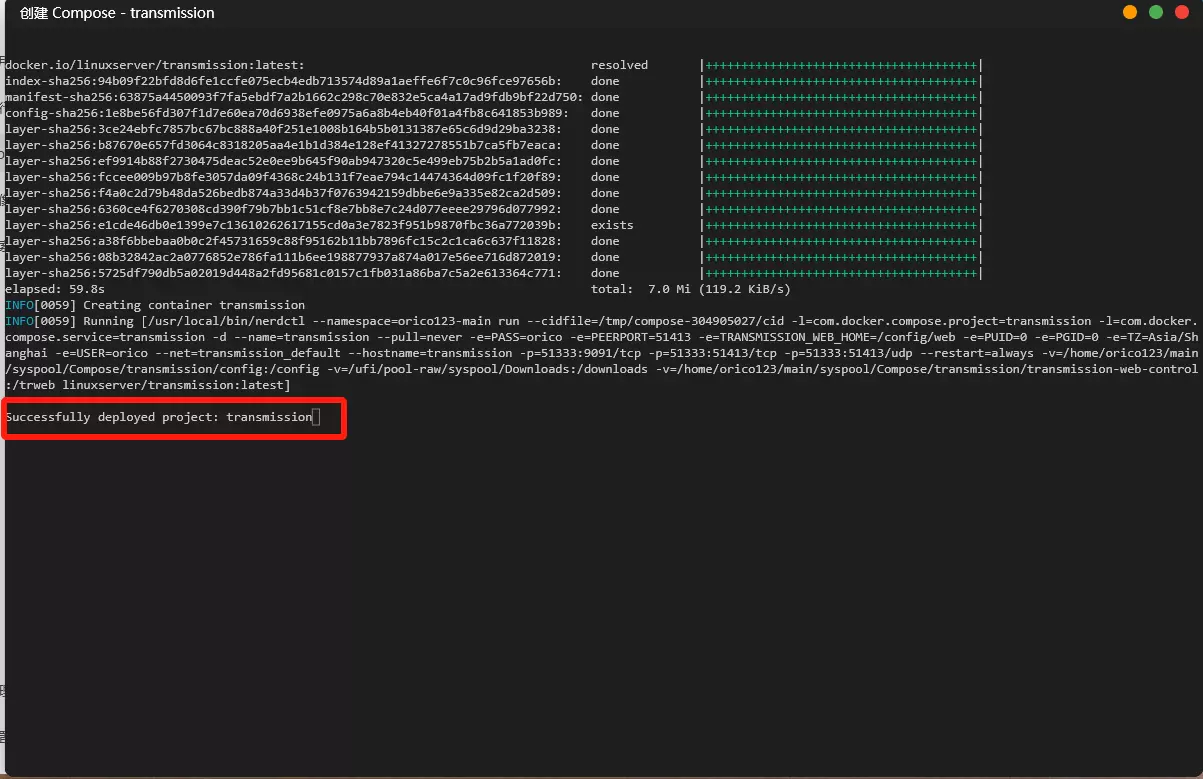This screenshot has height=779, width=1203.
Task: Click the manifest-sha256 hash line
Action: coord(294,97)
